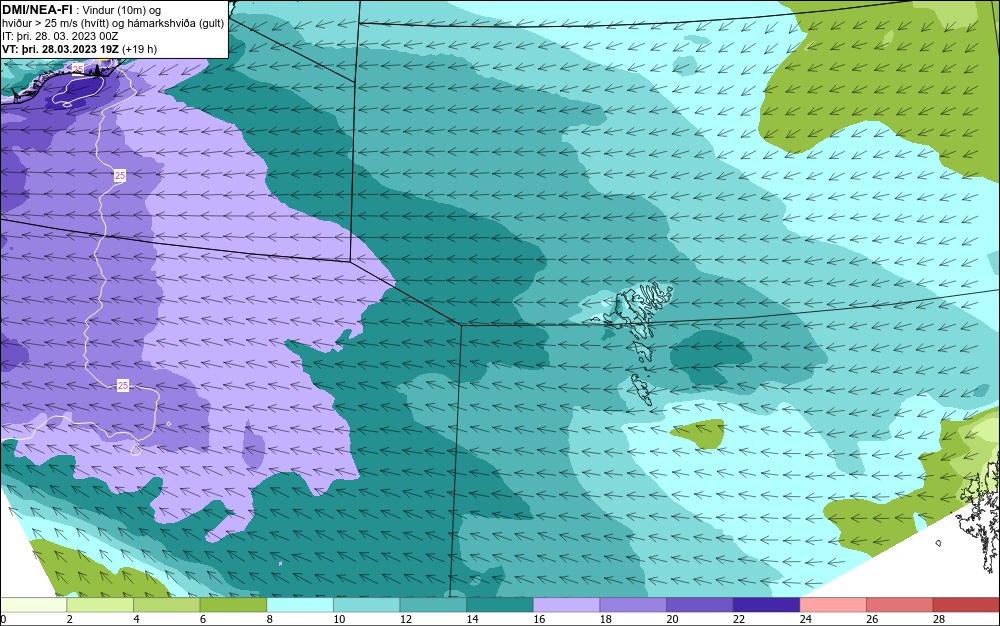Click the legend scale value "10"

click(x=339, y=619)
